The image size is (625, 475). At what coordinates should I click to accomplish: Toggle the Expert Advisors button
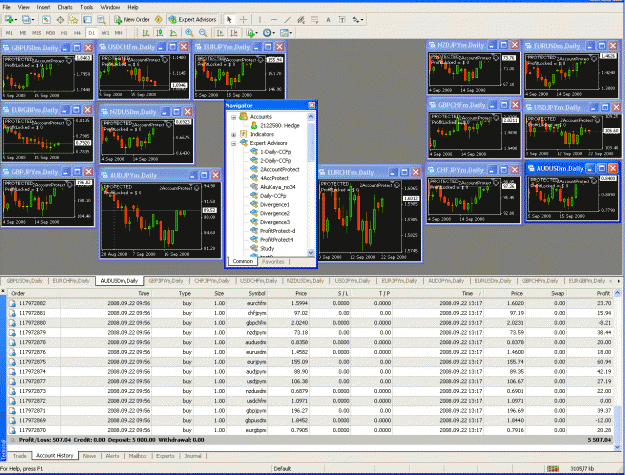click(x=192, y=20)
